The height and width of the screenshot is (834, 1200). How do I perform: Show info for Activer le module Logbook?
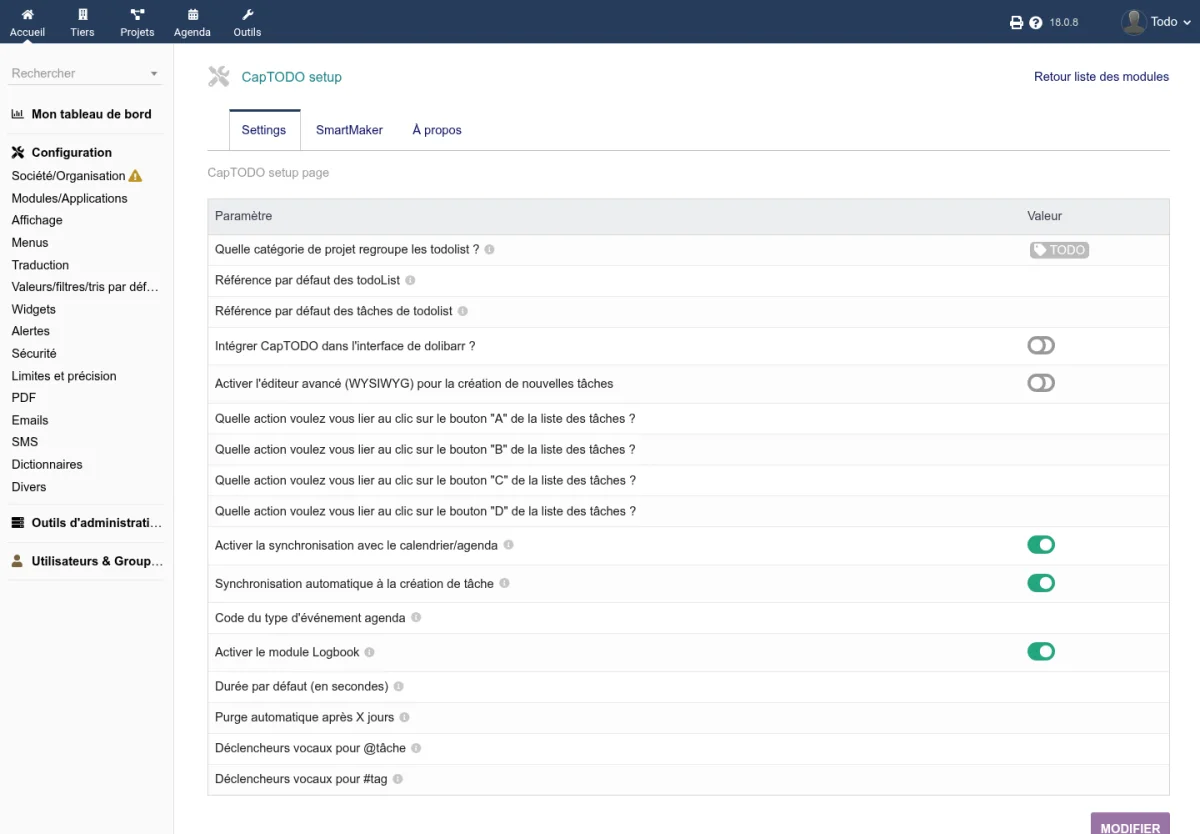(x=369, y=652)
